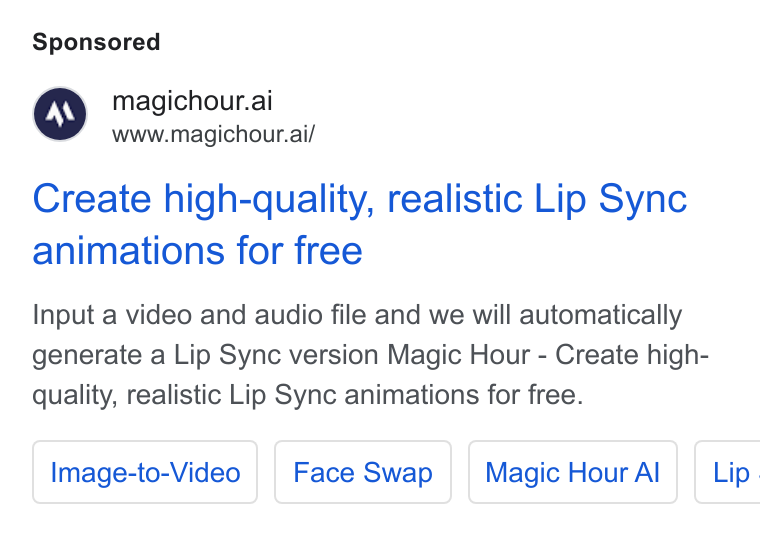Open the Magic Hour AI sitelink button

pyautogui.click(x=572, y=472)
